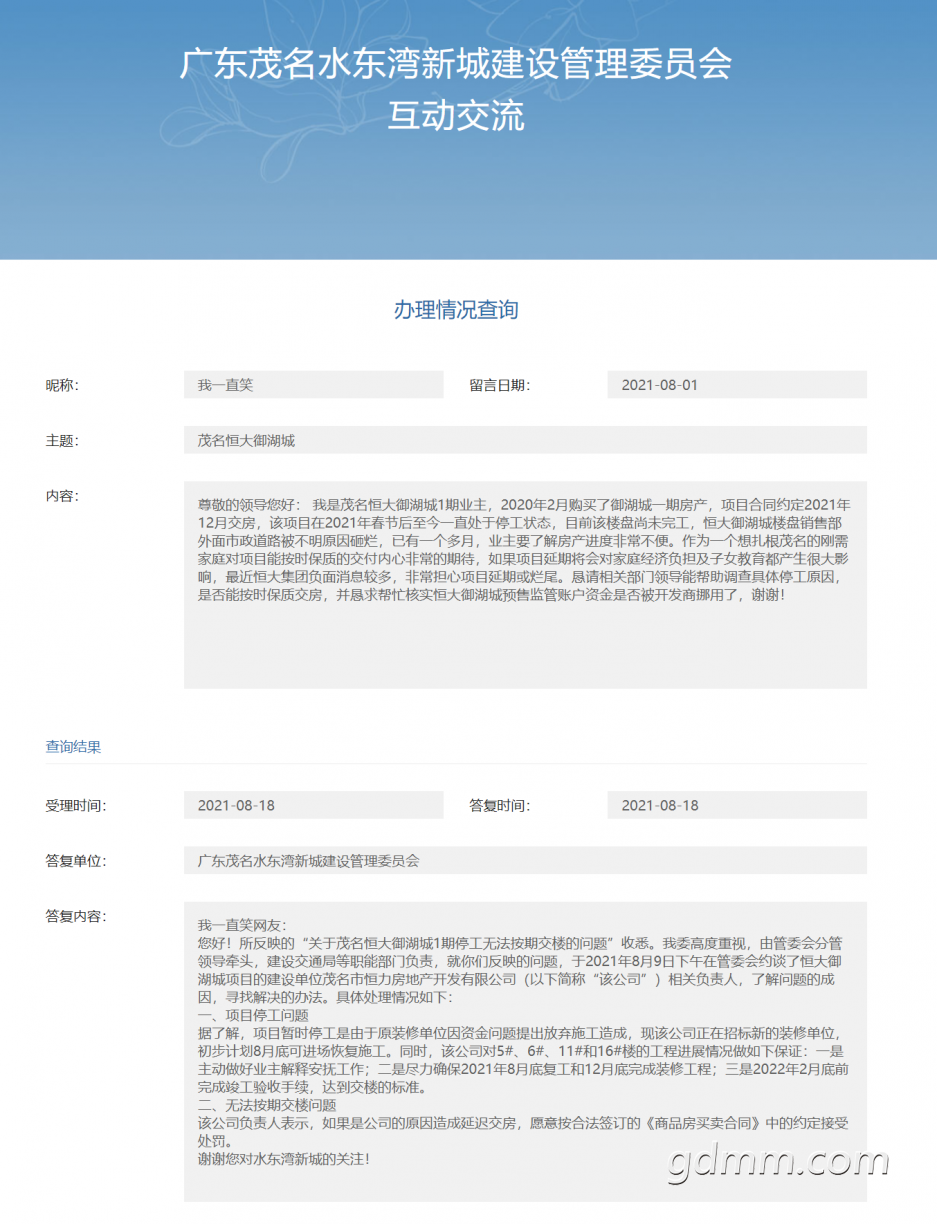This screenshot has height=1224, width=937.
Task: Click the line 二、无法按期交楼问题 in the reply
Action: coord(267,1105)
